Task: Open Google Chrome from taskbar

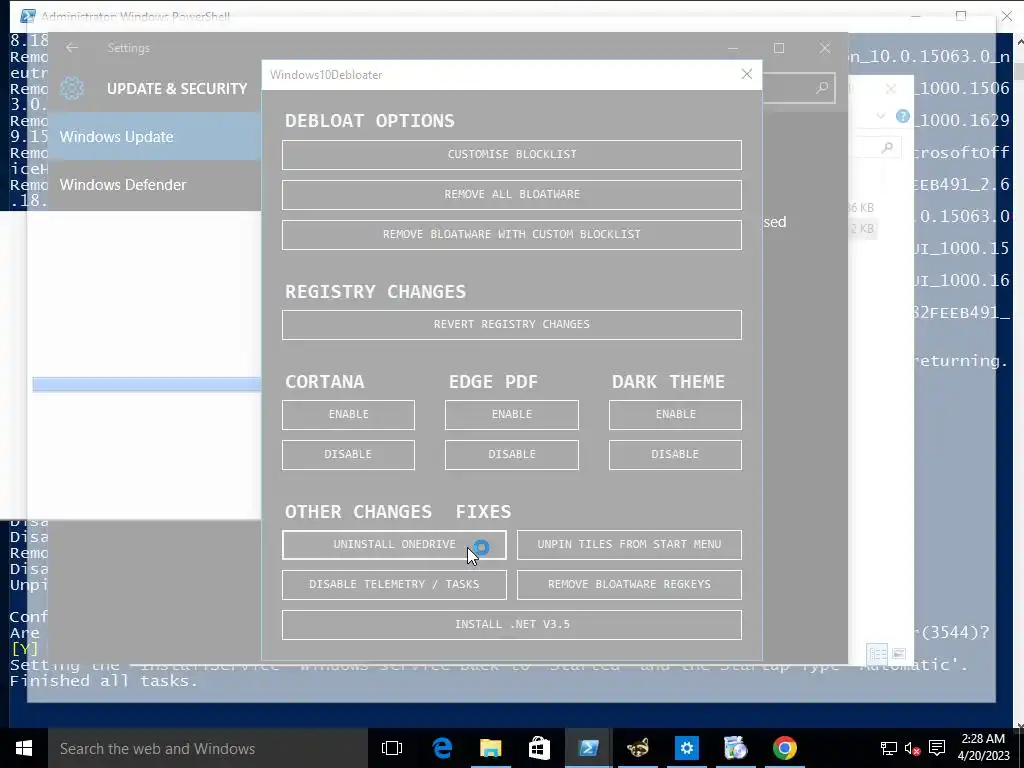Action: pos(784,748)
